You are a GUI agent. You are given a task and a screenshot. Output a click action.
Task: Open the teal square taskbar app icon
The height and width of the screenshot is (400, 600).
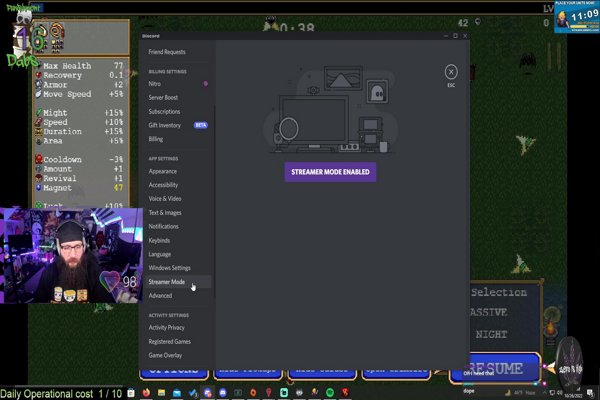(x=284, y=393)
